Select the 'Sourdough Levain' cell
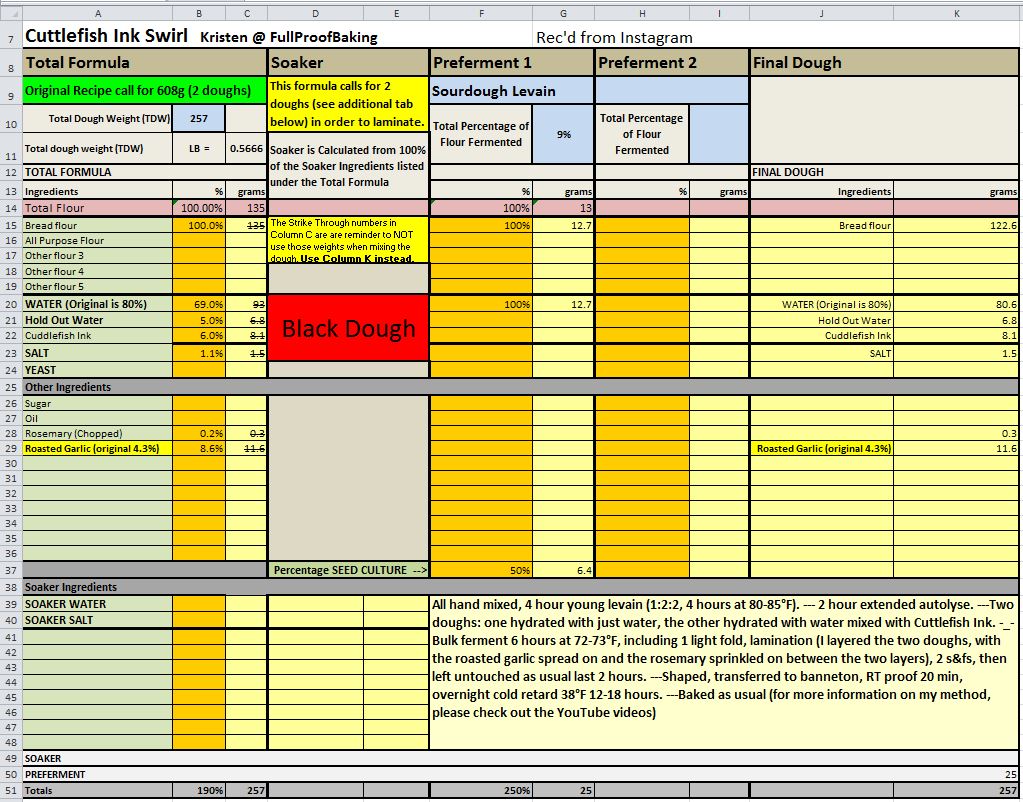This screenshot has width=1023, height=802. (512, 91)
